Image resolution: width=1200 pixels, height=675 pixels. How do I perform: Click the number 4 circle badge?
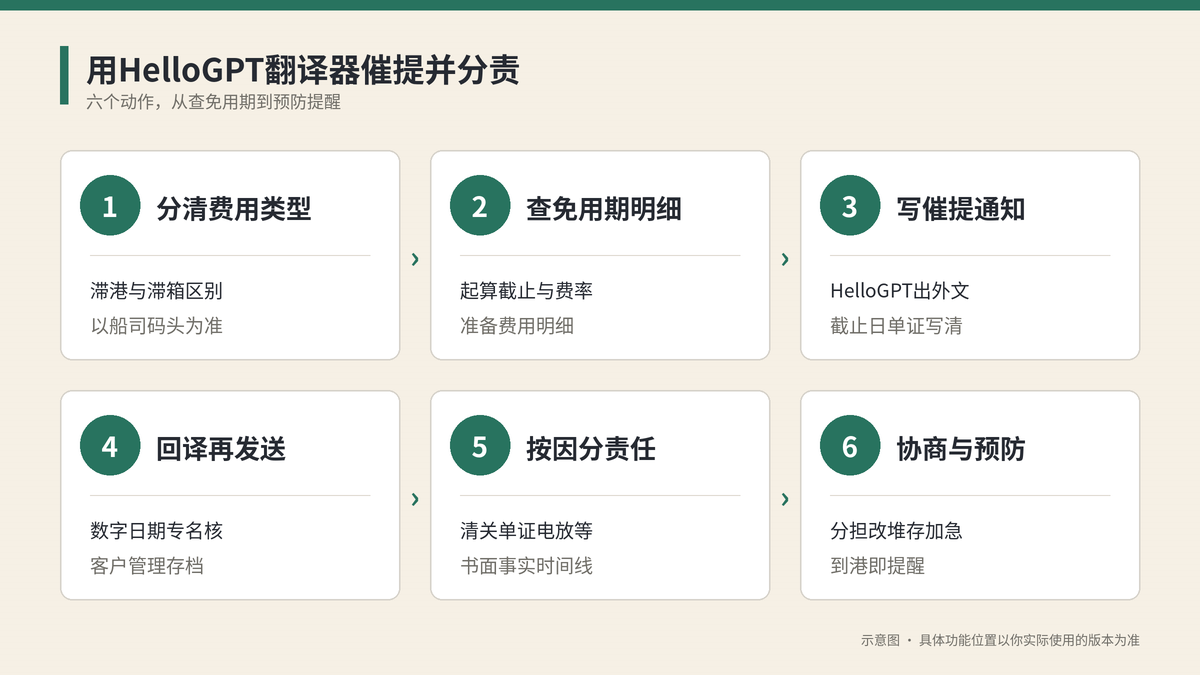(110, 447)
